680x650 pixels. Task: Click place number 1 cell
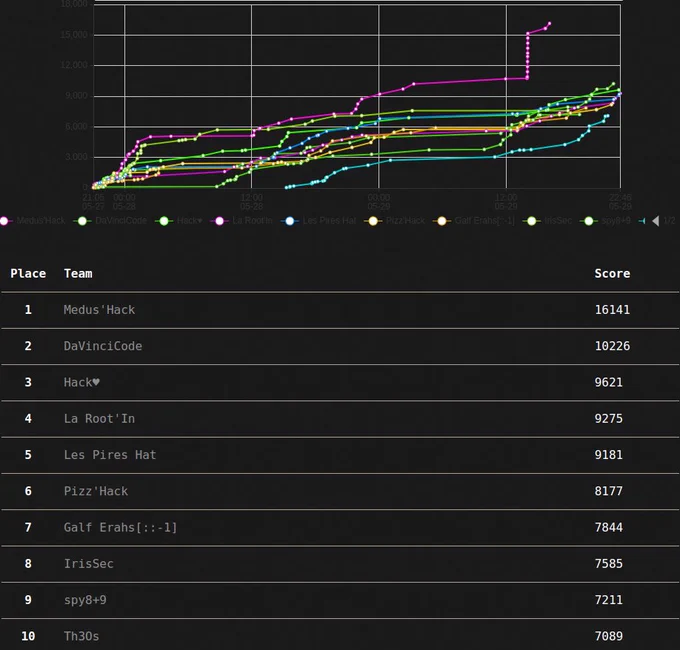[28, 310]
